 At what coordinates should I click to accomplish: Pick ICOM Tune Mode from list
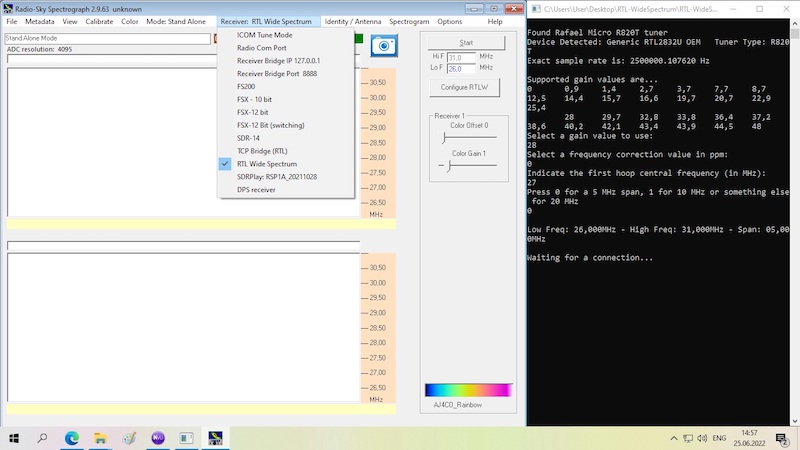point(264,35)
